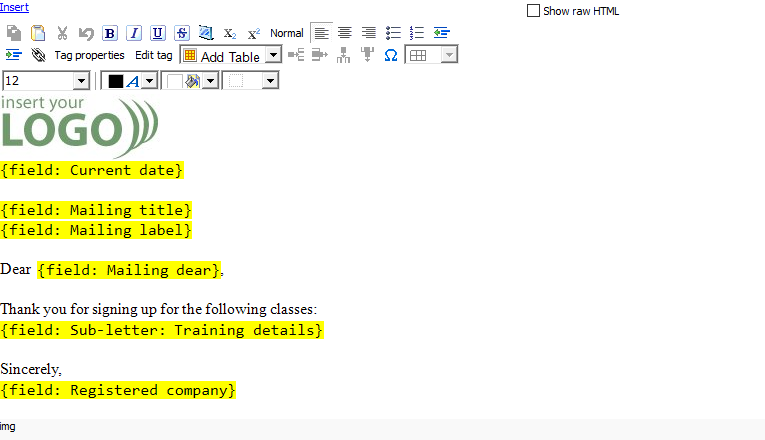Image resolution: width=765 pixels, height=440 pixels.
Task: Select left text alignment
Action: pyautogui.click(x=321, y=33)
